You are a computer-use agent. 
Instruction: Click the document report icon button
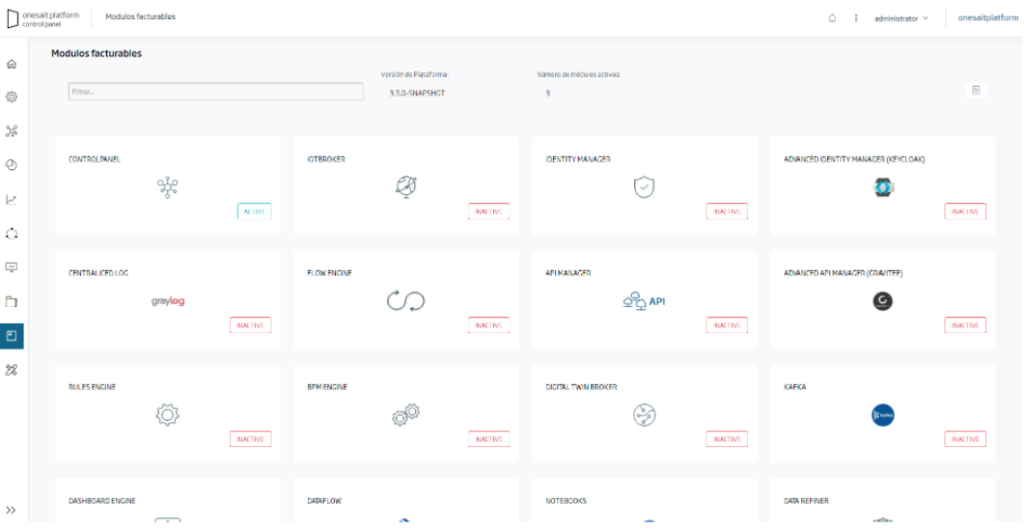[976, 90]
